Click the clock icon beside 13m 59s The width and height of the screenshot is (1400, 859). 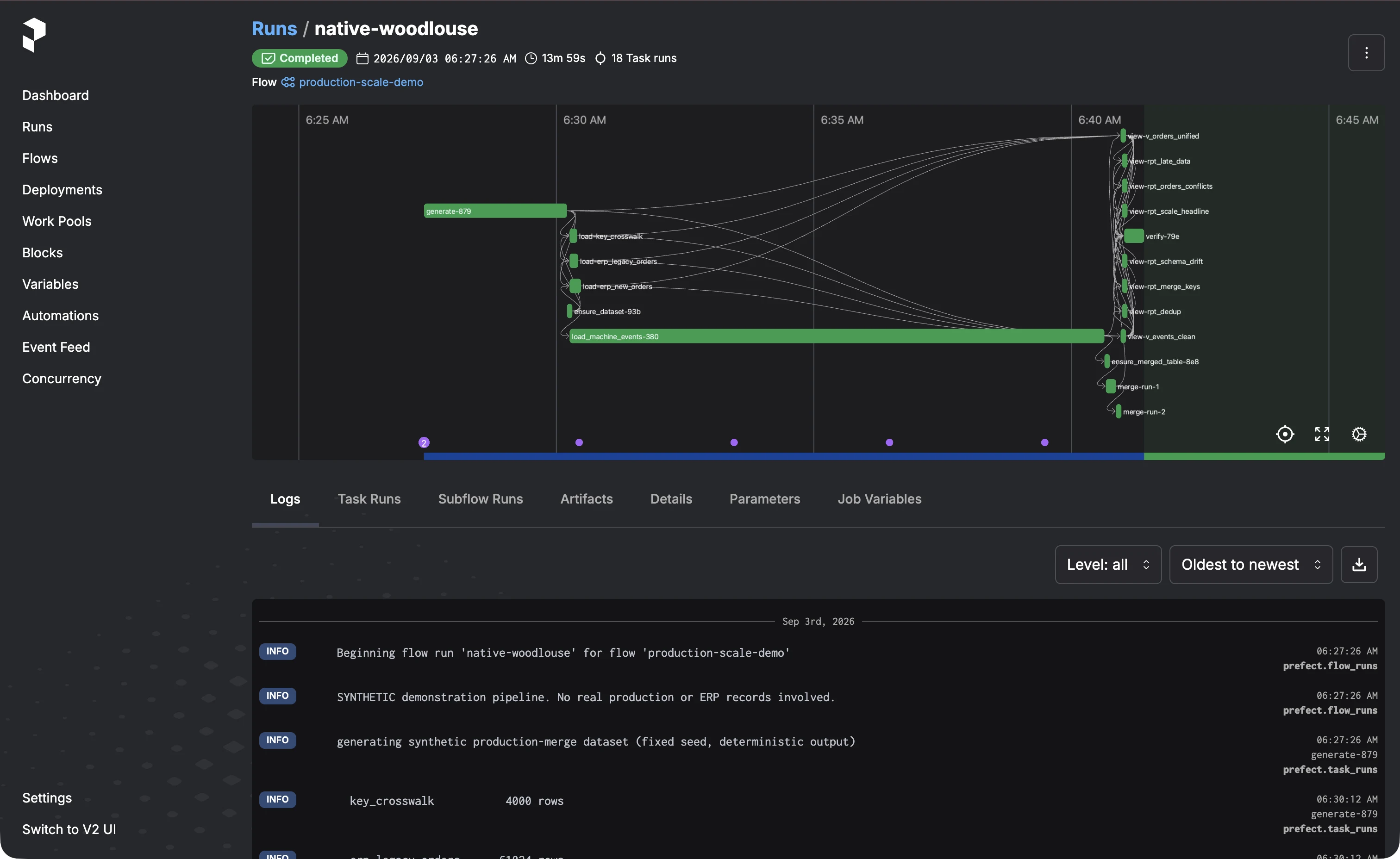tap(531, 58)
